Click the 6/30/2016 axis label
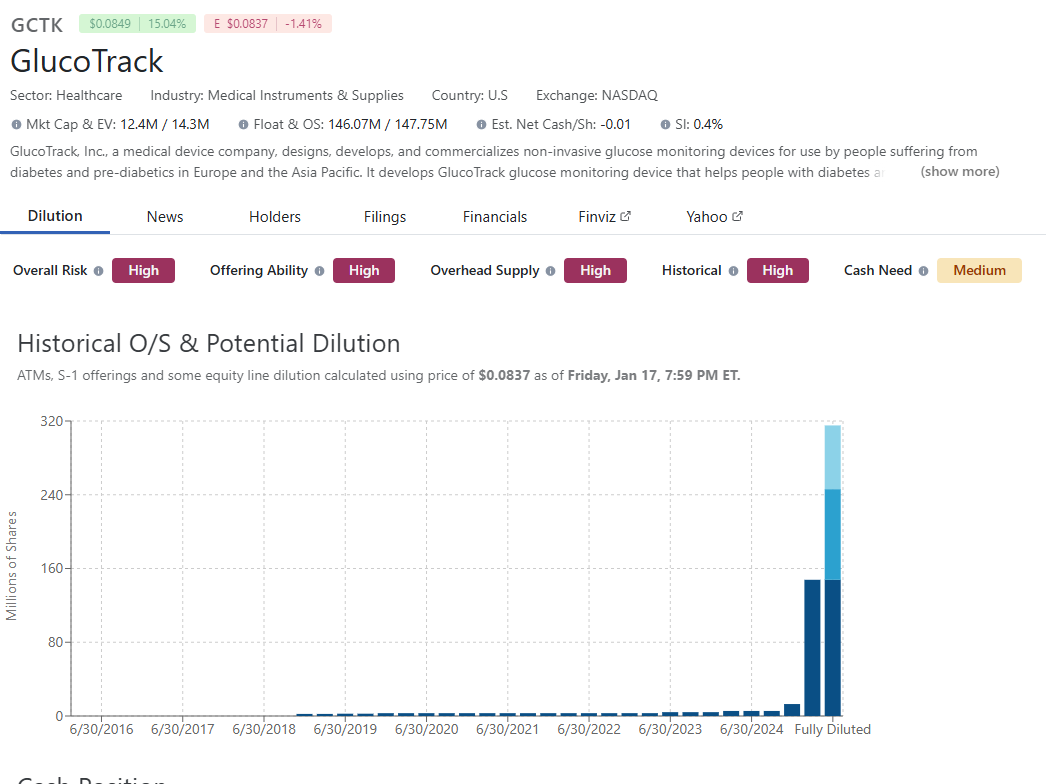Image resolution: width=1046 pixels, height=784 pixels. tap(101, 729)
